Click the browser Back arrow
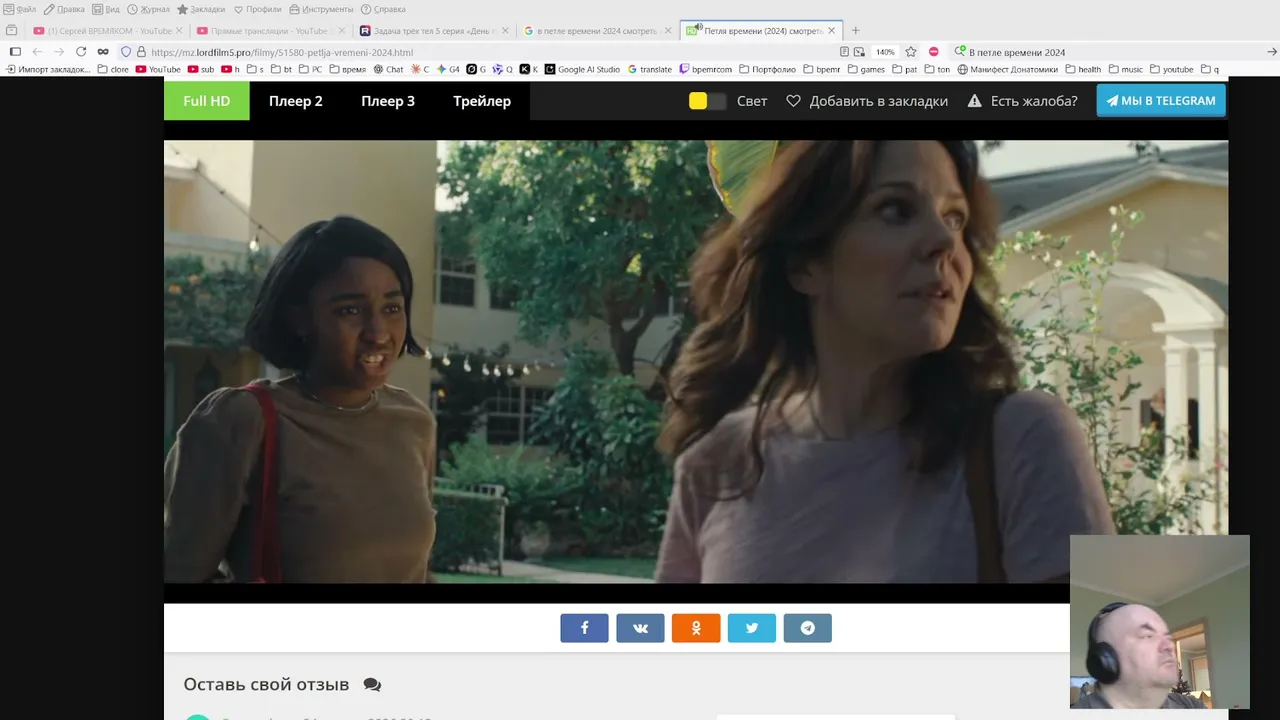The height and width of the screenshot is (720, 1280). pyautogui.click(x=37, y=52)
